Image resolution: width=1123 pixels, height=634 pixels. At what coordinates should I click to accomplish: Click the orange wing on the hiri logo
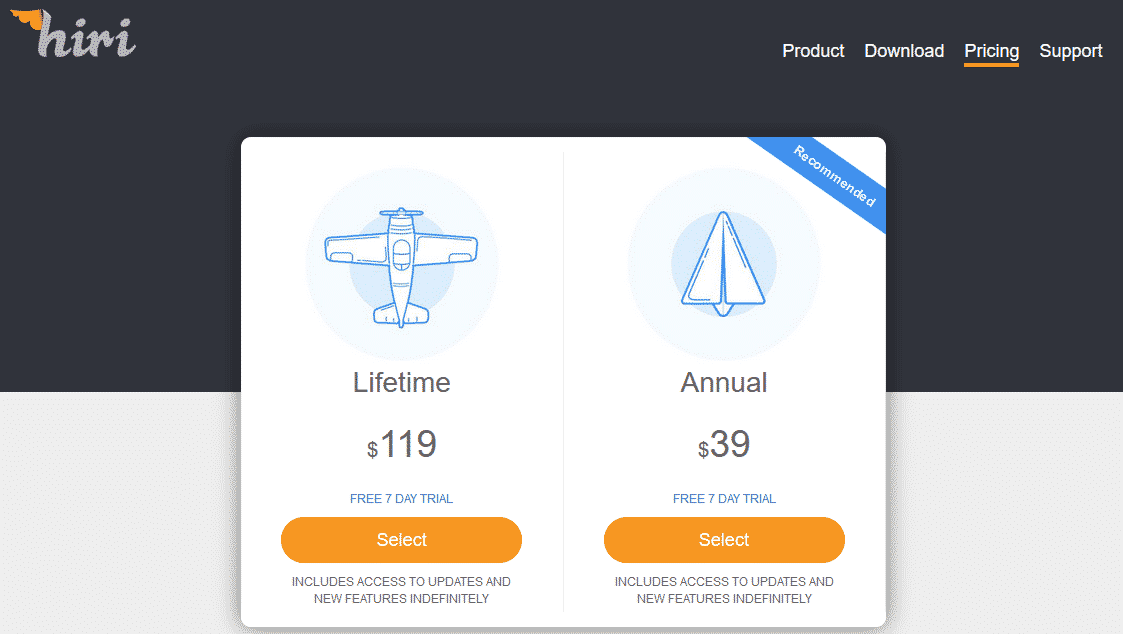25,17
